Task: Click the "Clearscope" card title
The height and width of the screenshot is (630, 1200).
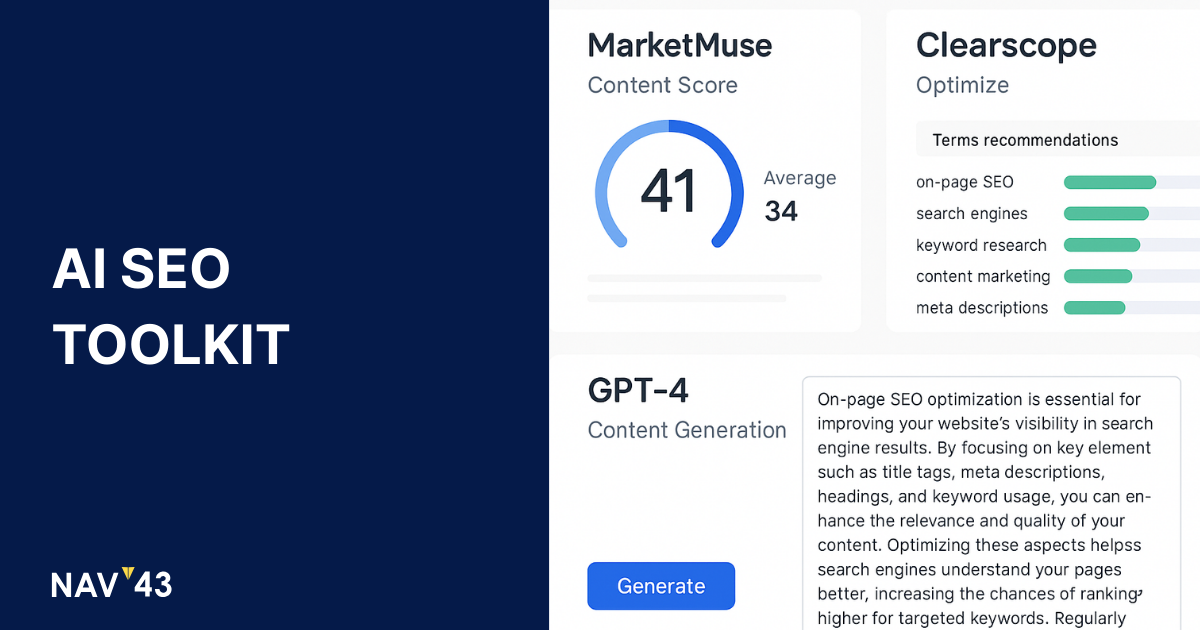Action: (x=1006, y=45)
